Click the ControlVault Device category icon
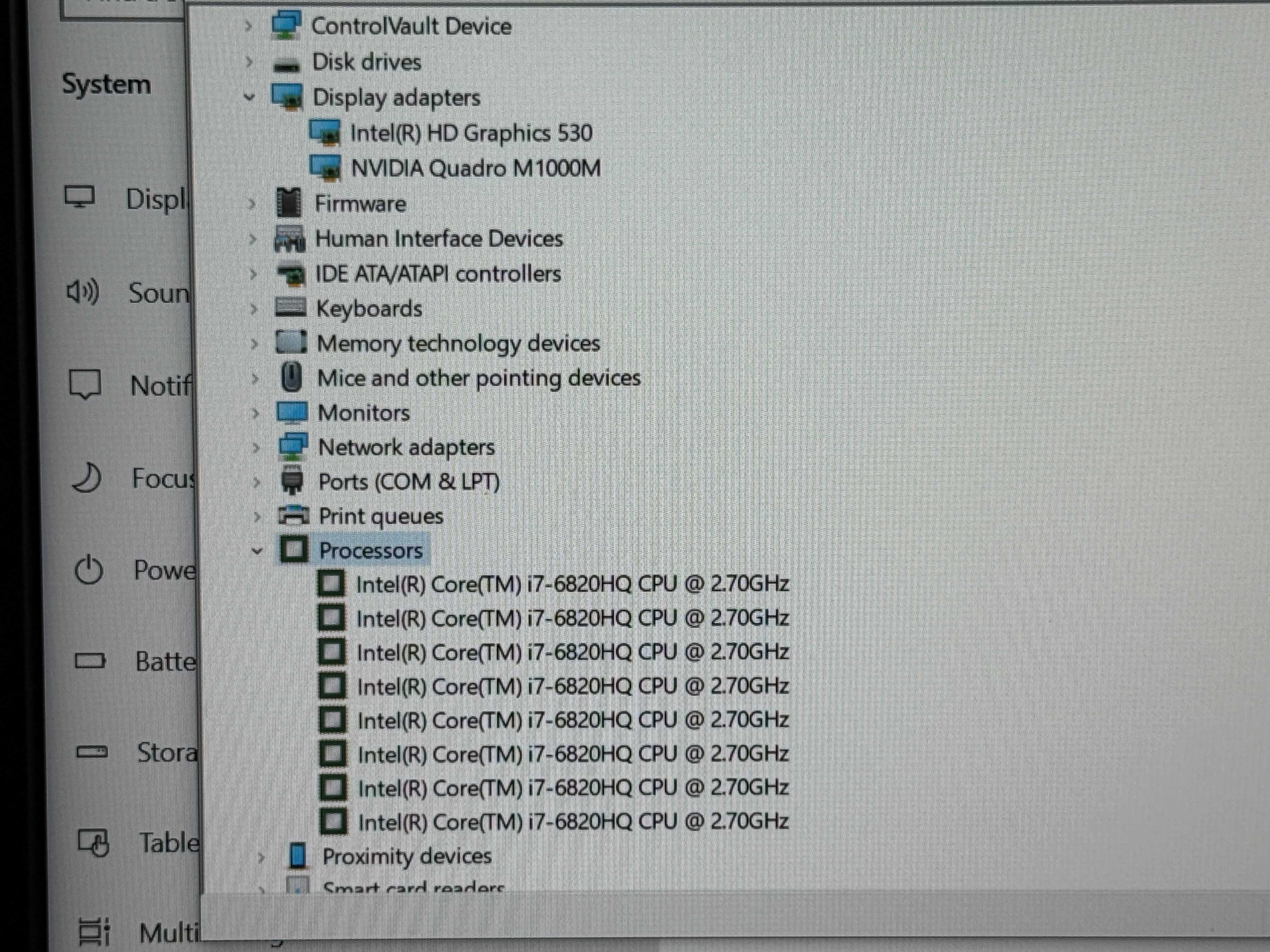The image size is (1270, 952). click(x=286, y=25)
